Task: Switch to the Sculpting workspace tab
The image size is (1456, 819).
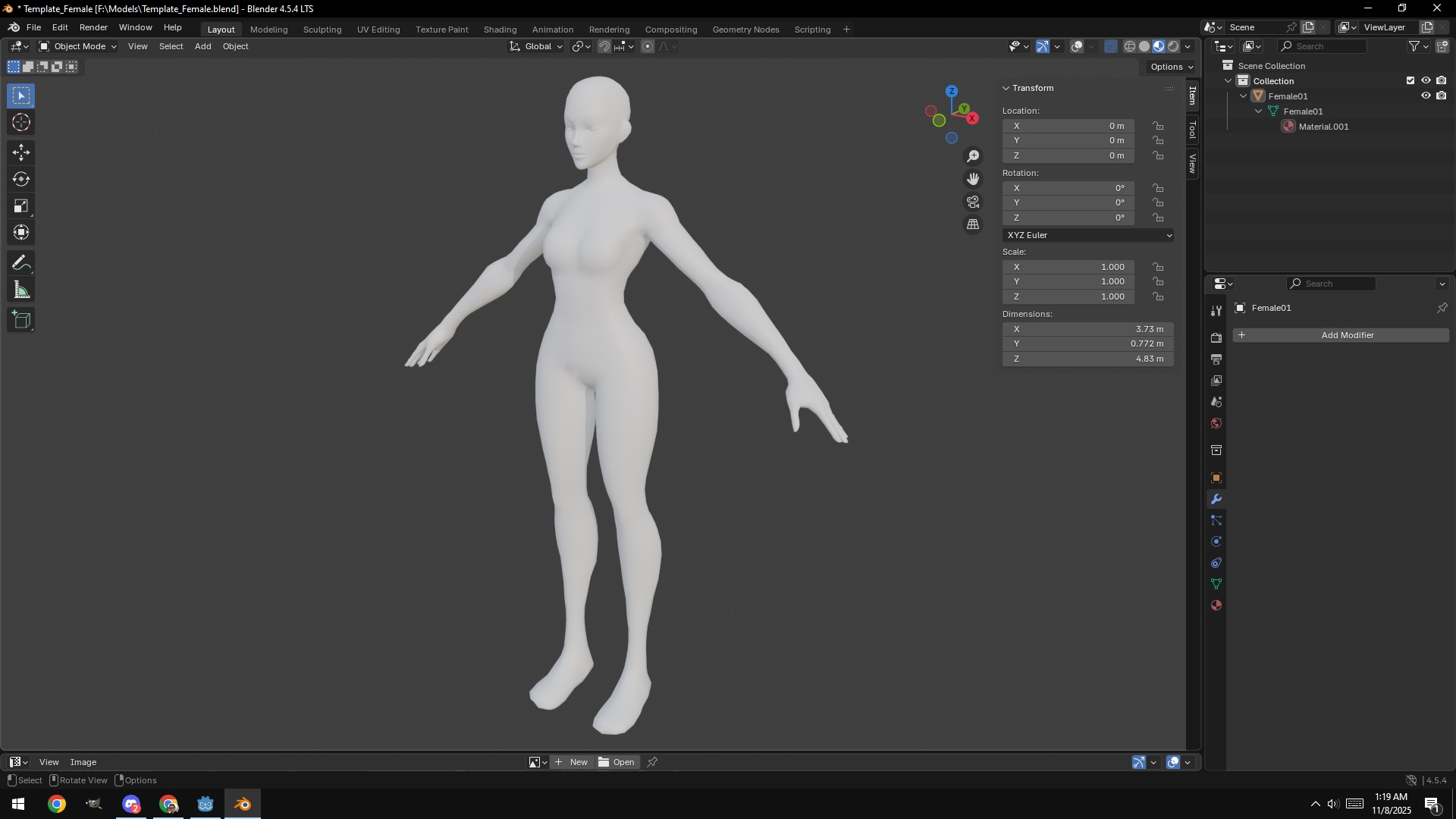Action: (322, 30)
